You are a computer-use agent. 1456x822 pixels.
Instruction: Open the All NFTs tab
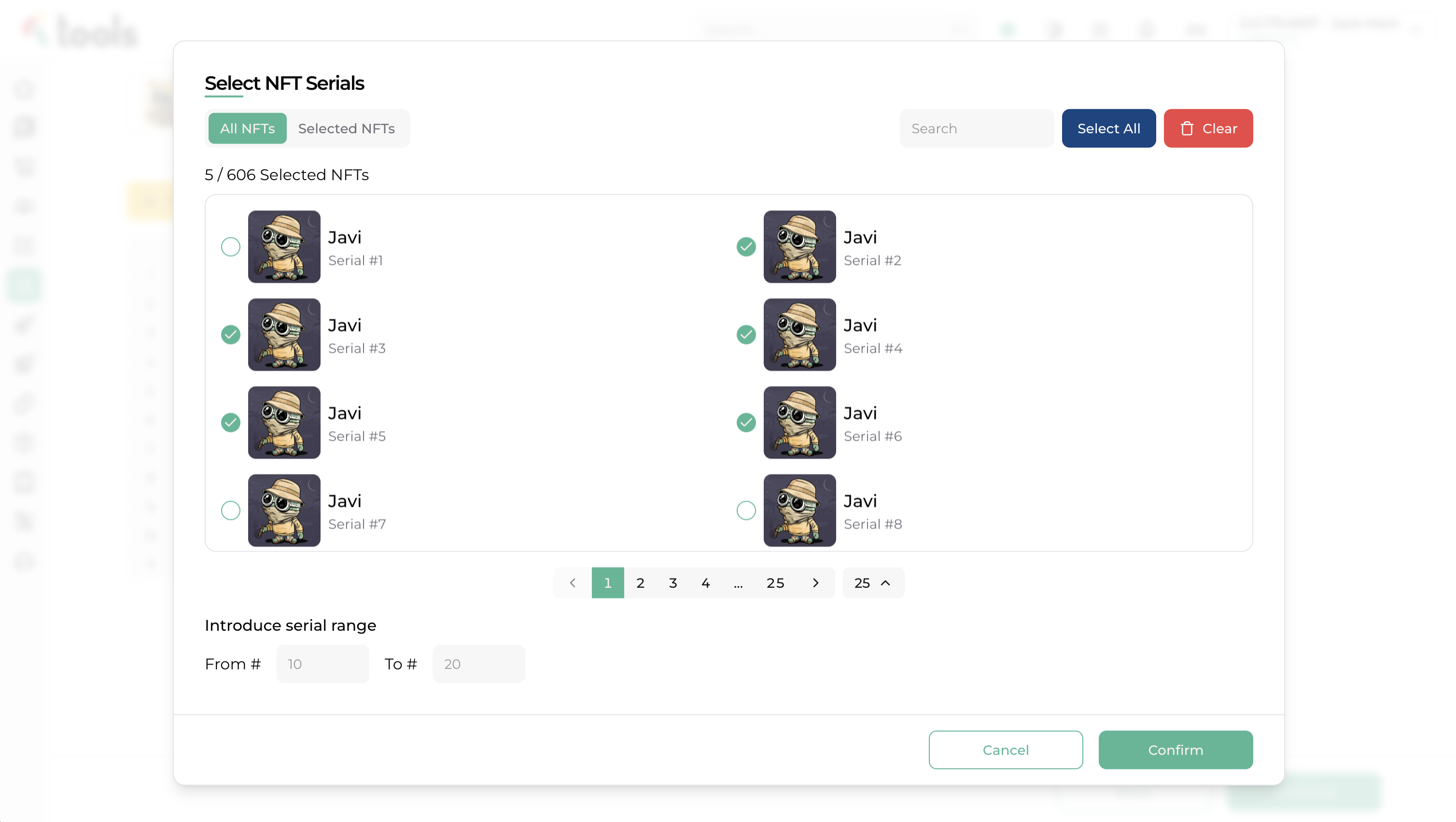tap(247, 129)
